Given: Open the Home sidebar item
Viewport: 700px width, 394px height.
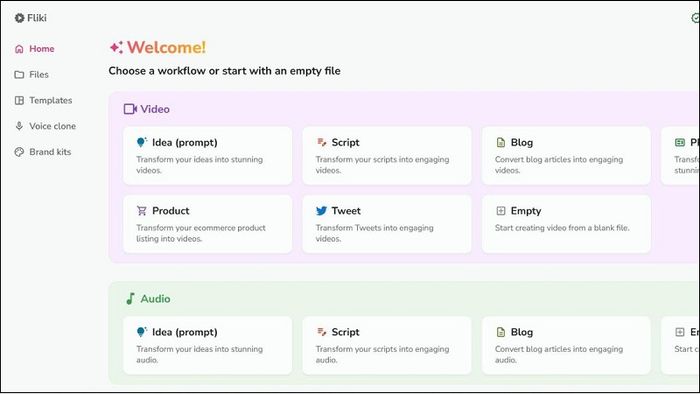Looking at the screenshot, I should point(34,49).
